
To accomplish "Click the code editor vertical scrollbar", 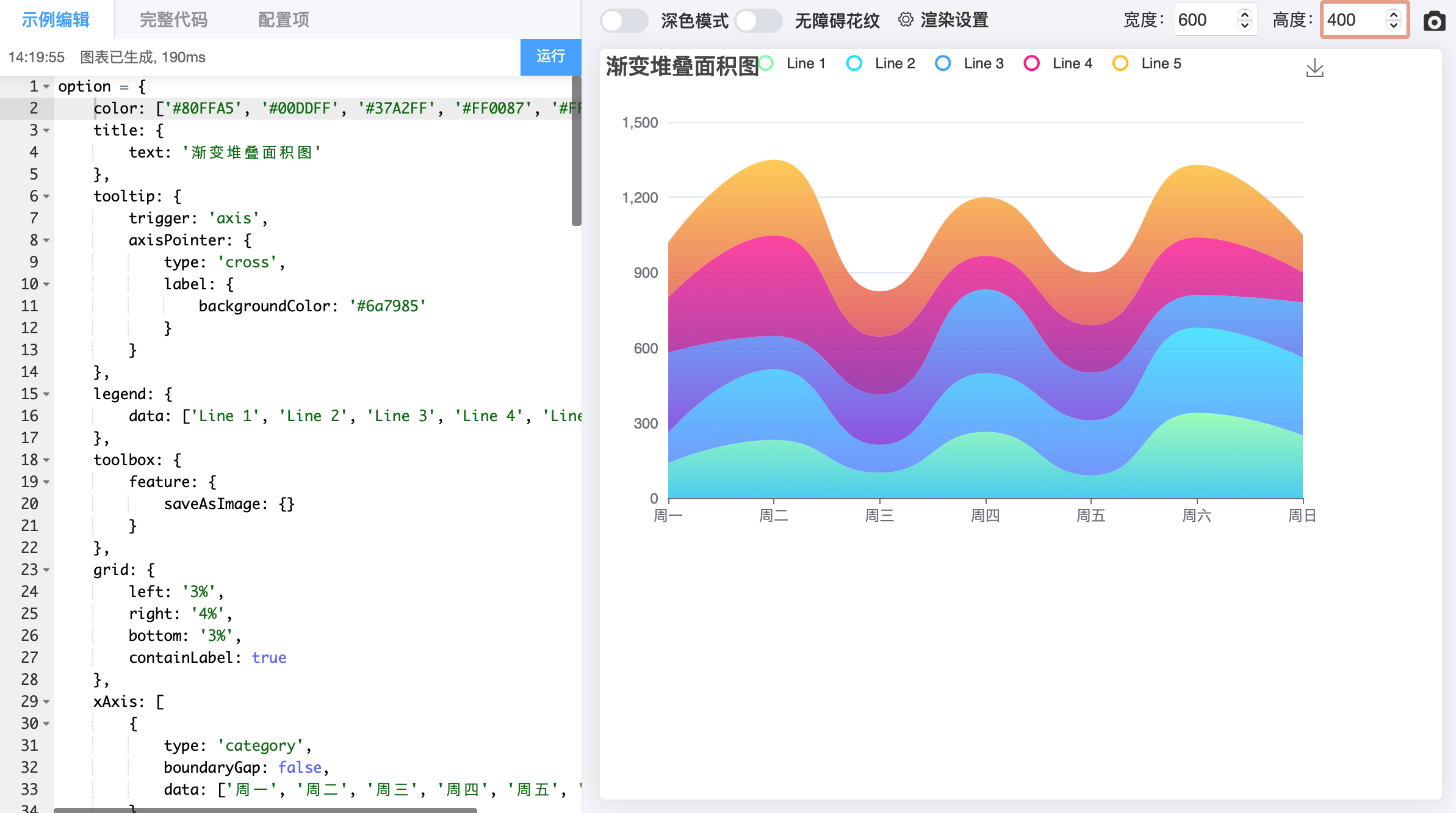I will (x=576, y=151).
